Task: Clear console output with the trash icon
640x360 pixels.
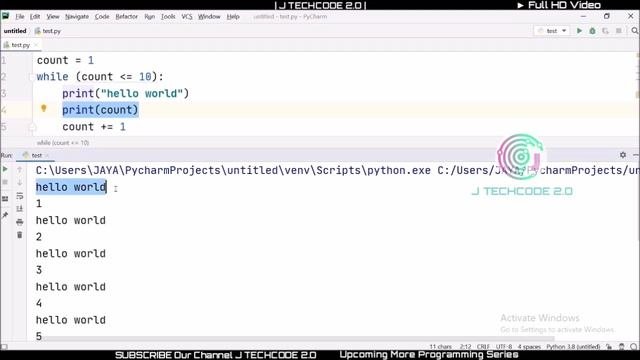Action: pos(19,235)
